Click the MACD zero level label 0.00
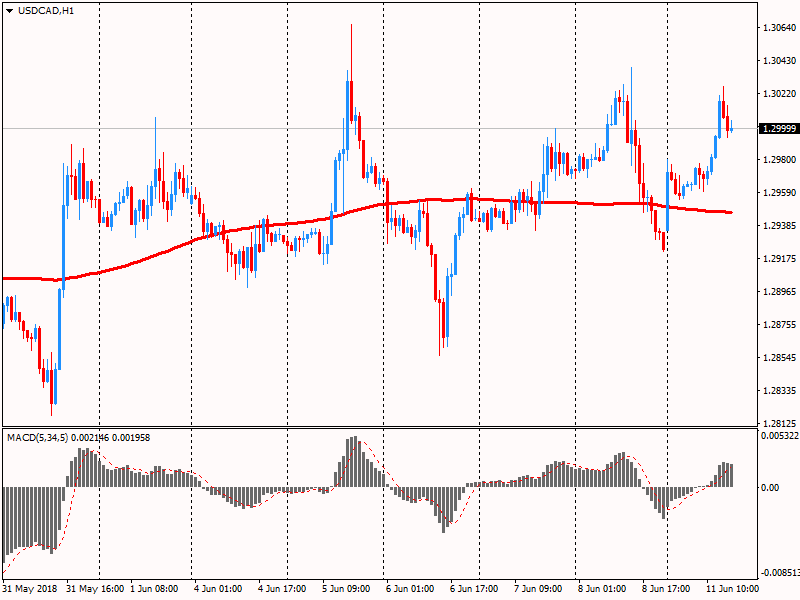Screen dimensions: 800x600 tap(771, 488)
